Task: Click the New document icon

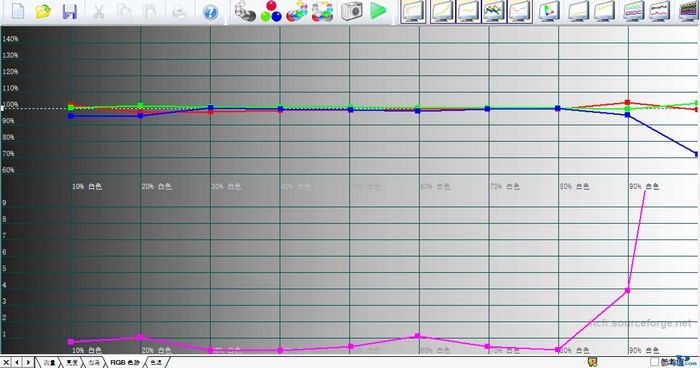Action: click(18, 11)
